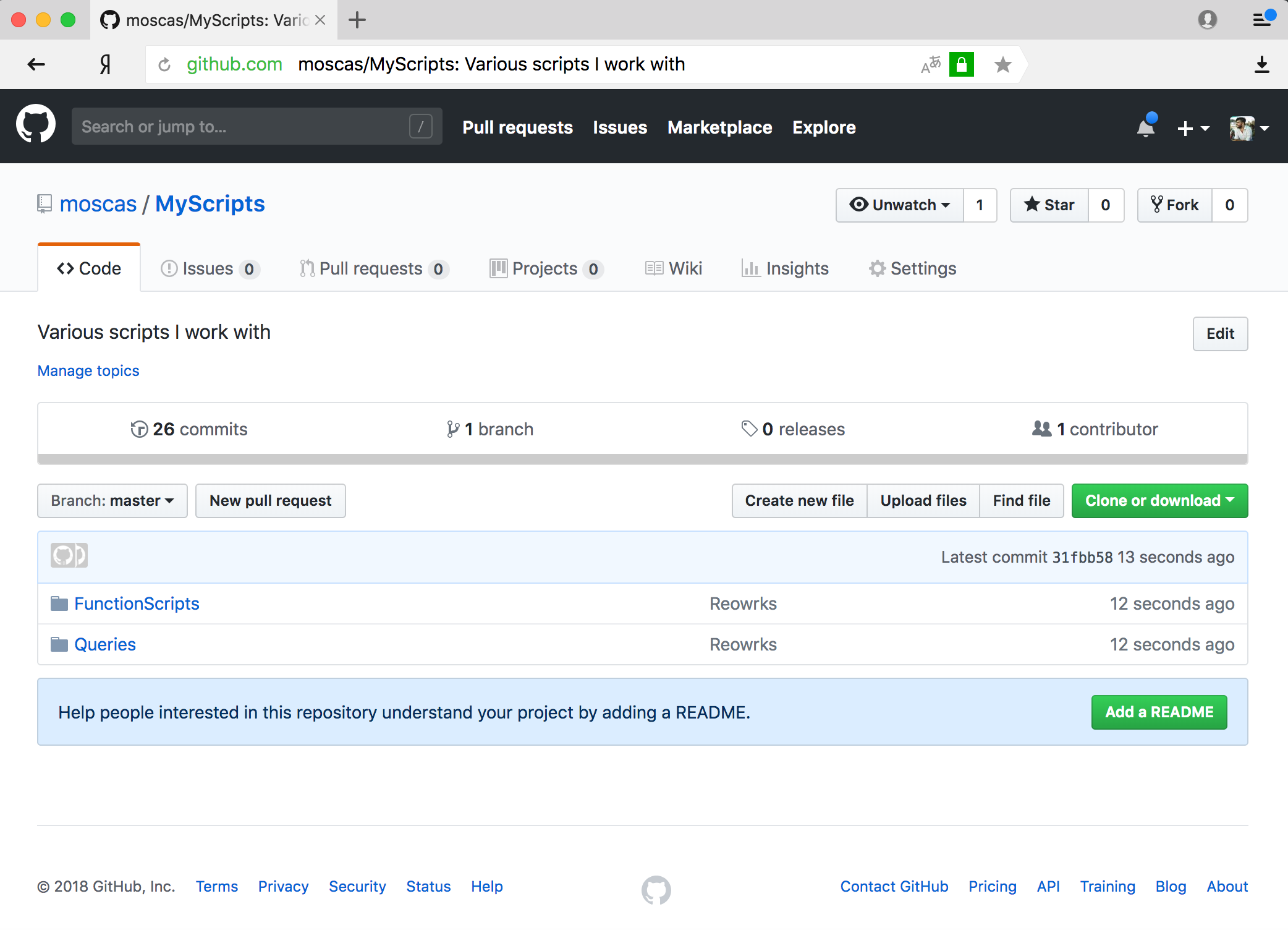Viewport: 1288px width, 930px height.
Task: Open the Wiki tab
Action: [674, 268]
